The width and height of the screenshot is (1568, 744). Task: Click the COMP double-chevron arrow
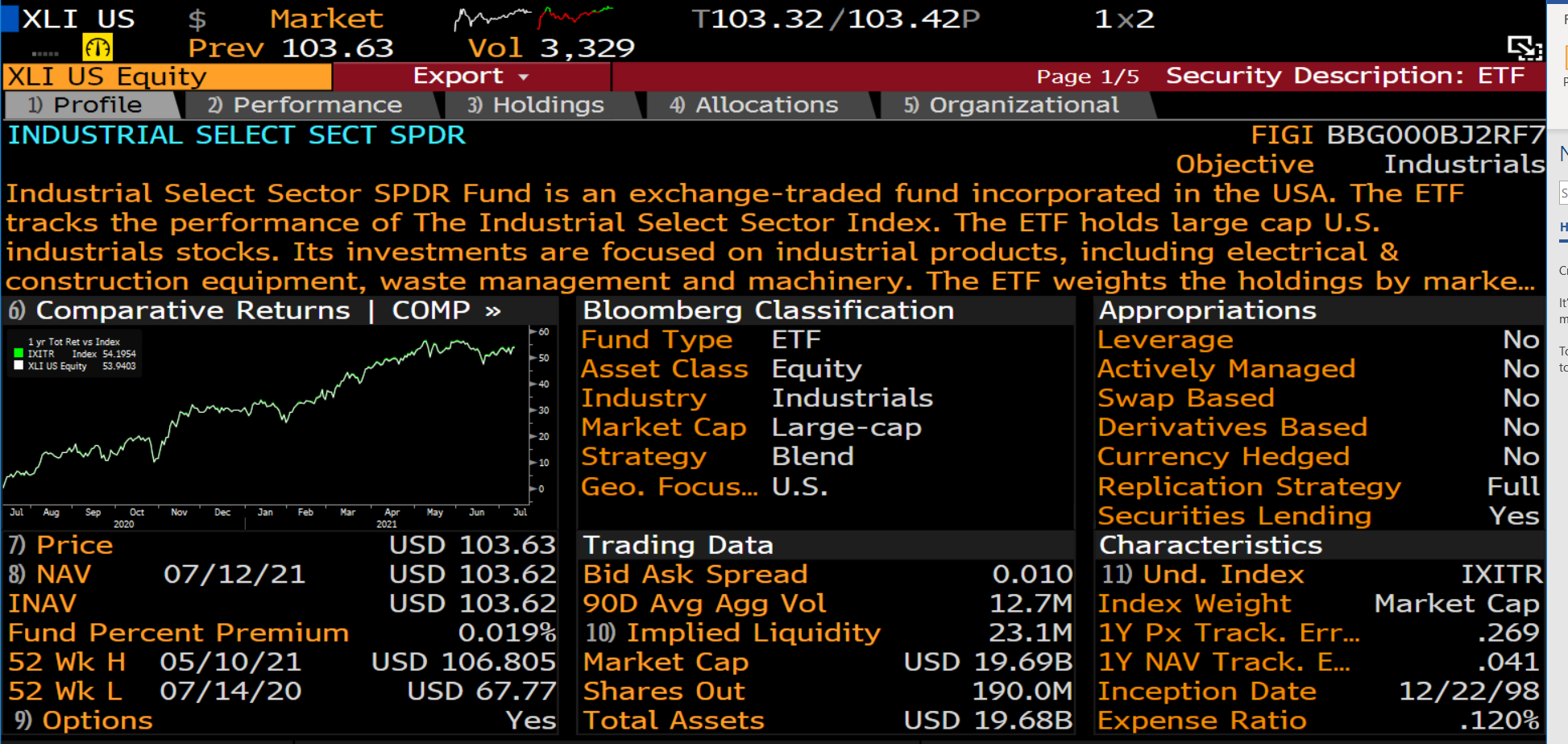(x=493, y=311)
